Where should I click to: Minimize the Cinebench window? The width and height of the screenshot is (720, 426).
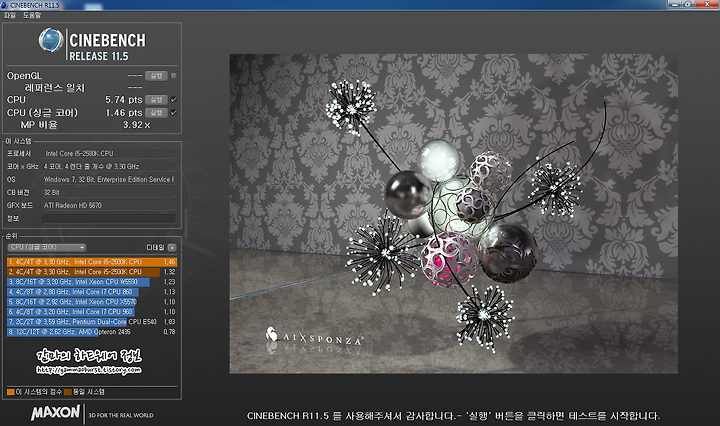pyautogui.click(x=674, y=4)
